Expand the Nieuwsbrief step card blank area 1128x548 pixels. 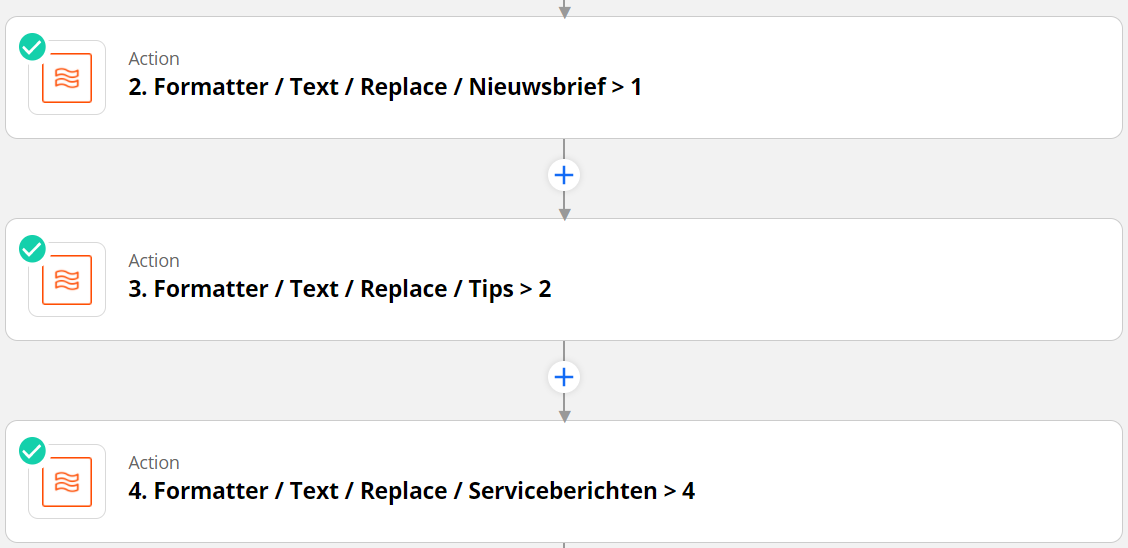point(880,78)
